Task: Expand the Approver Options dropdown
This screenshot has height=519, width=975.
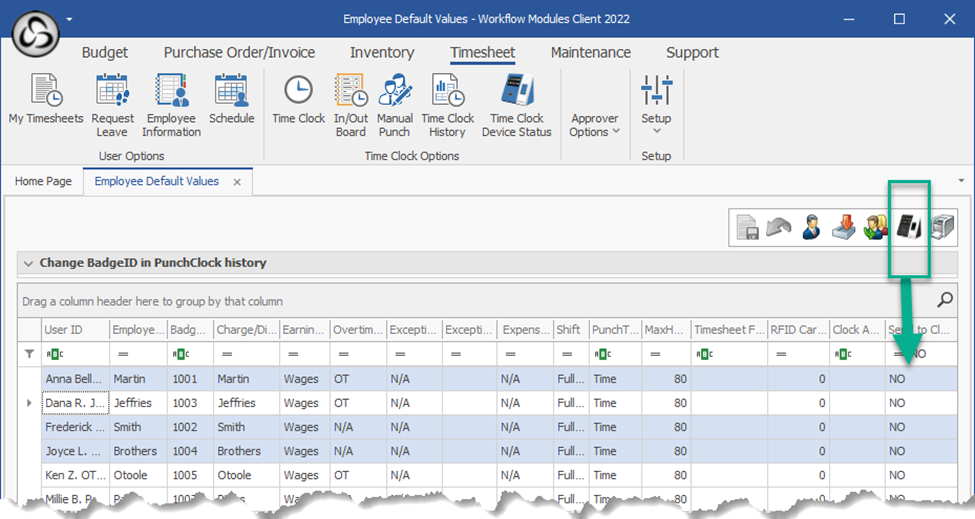Action: [594, 125]
